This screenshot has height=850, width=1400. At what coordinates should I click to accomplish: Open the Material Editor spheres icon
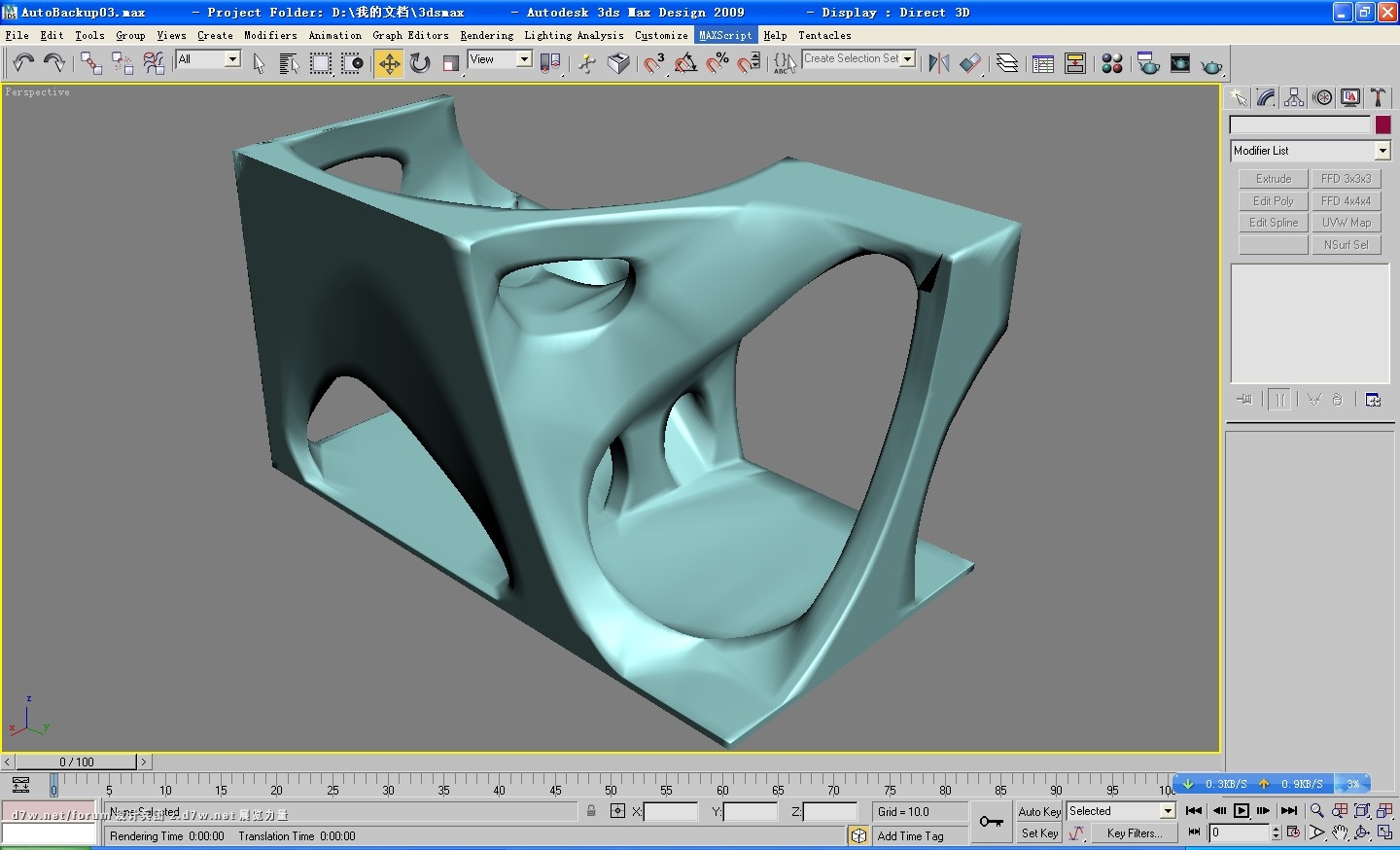(x=1112, y=63)
